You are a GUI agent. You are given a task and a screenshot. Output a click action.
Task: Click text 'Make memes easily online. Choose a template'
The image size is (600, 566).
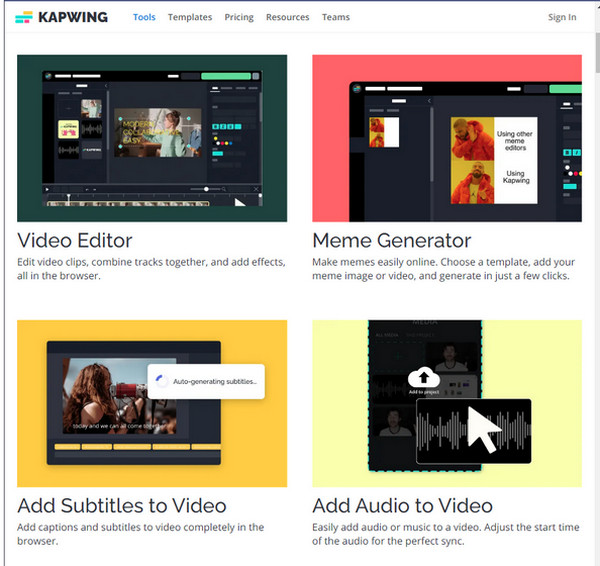pyautogui.click(x=420, y=262)
